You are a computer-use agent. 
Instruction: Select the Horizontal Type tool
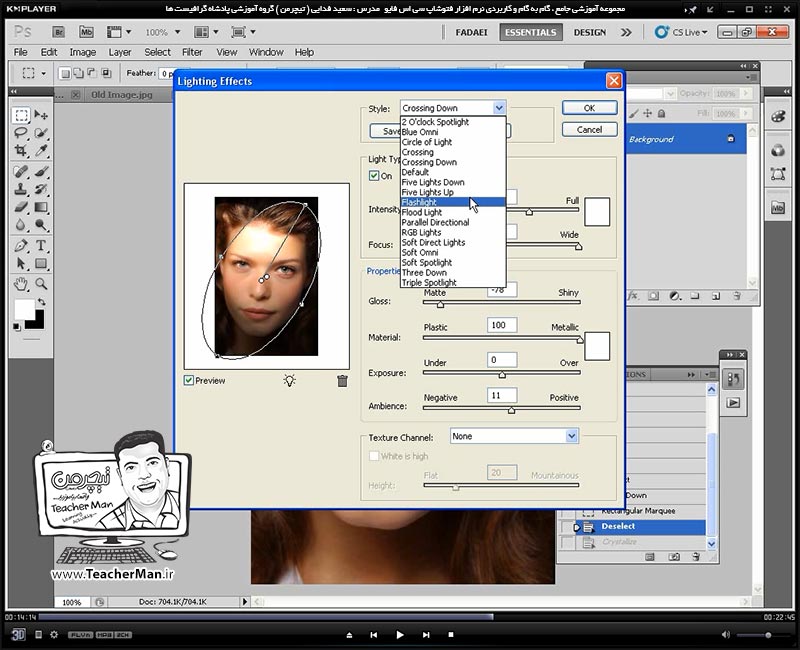click(x=41, y=245)
